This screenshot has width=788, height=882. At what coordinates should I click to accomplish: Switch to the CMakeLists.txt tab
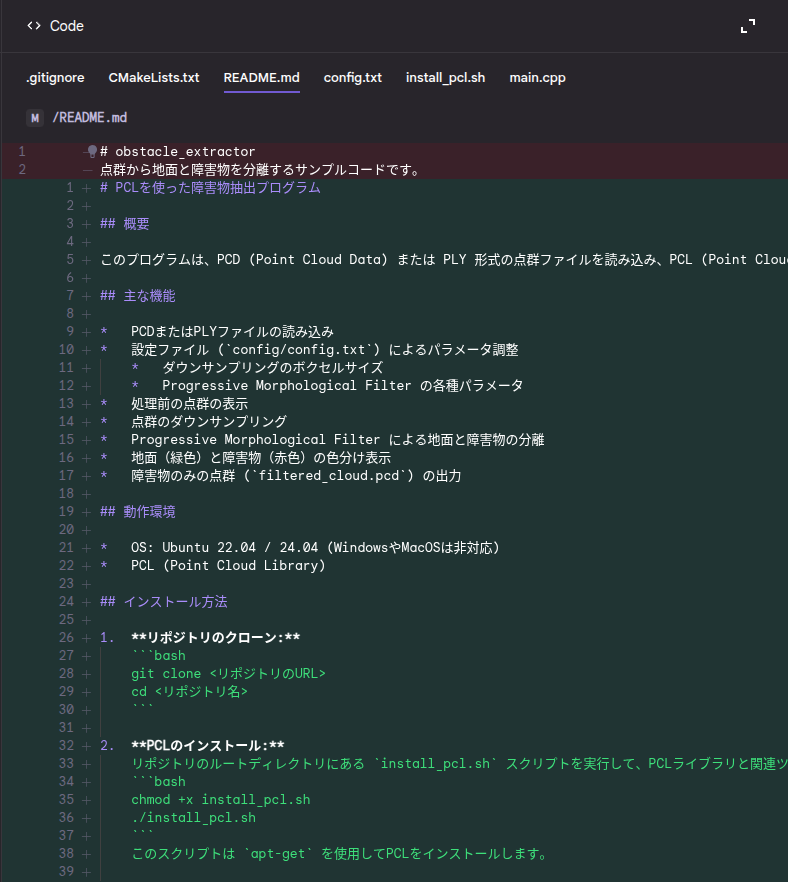[154, 78]
